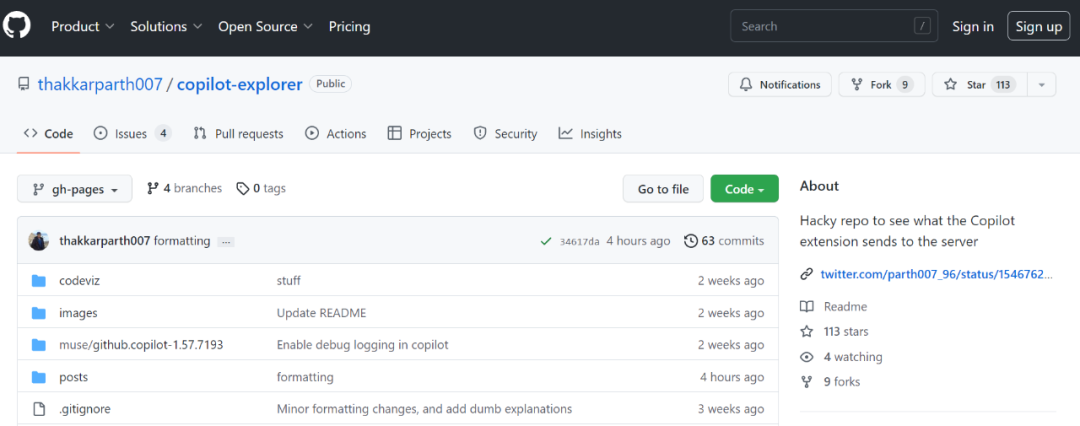Expand the Product menu
The image size is (1080, 426).
point(83,27)
